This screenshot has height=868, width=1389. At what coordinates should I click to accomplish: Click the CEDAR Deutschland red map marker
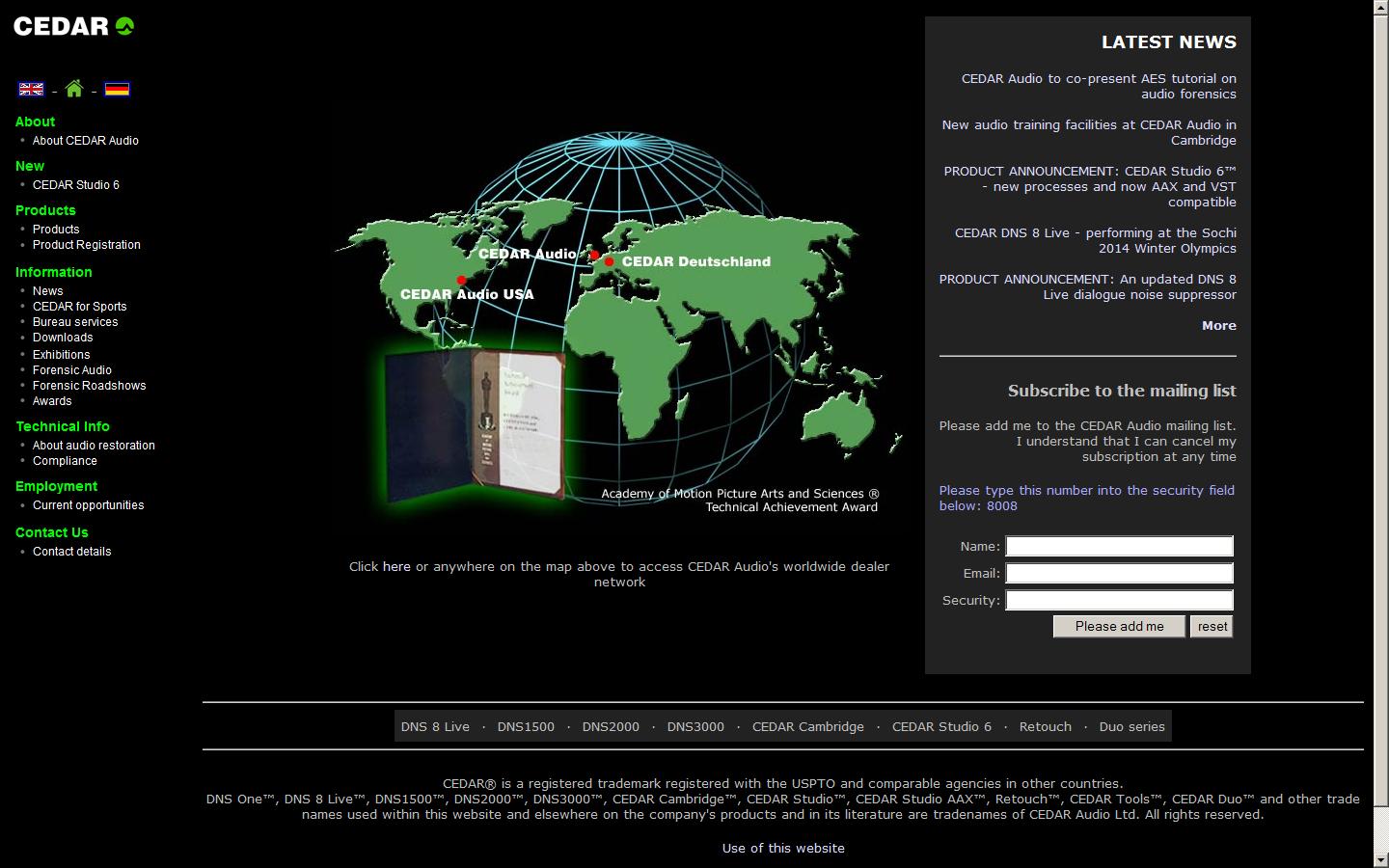[609, 261]
